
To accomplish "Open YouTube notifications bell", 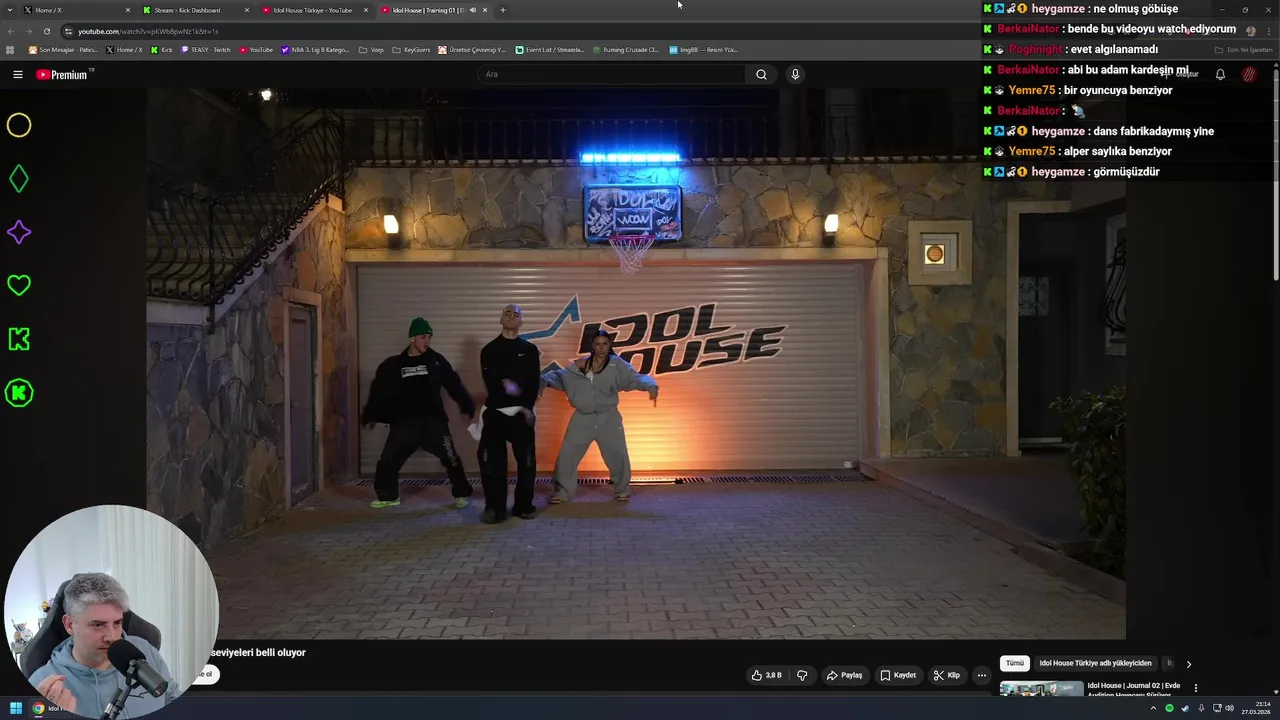I will coord(1220,74).
